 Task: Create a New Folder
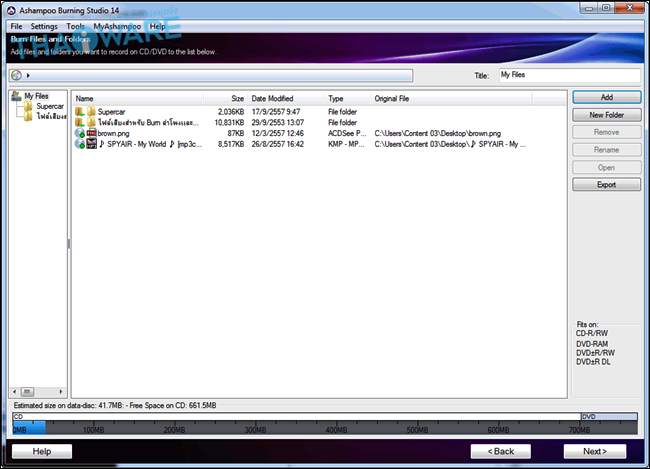[606, 115]
